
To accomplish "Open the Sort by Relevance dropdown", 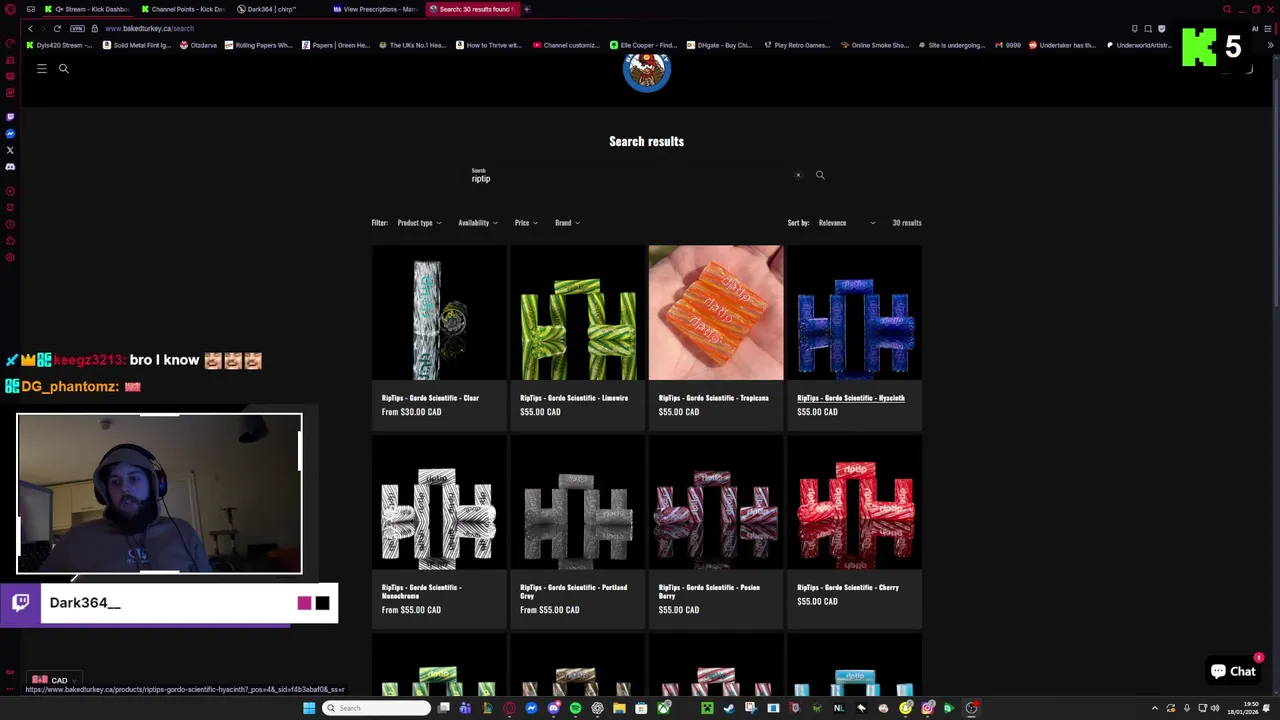I will [846, 223].
